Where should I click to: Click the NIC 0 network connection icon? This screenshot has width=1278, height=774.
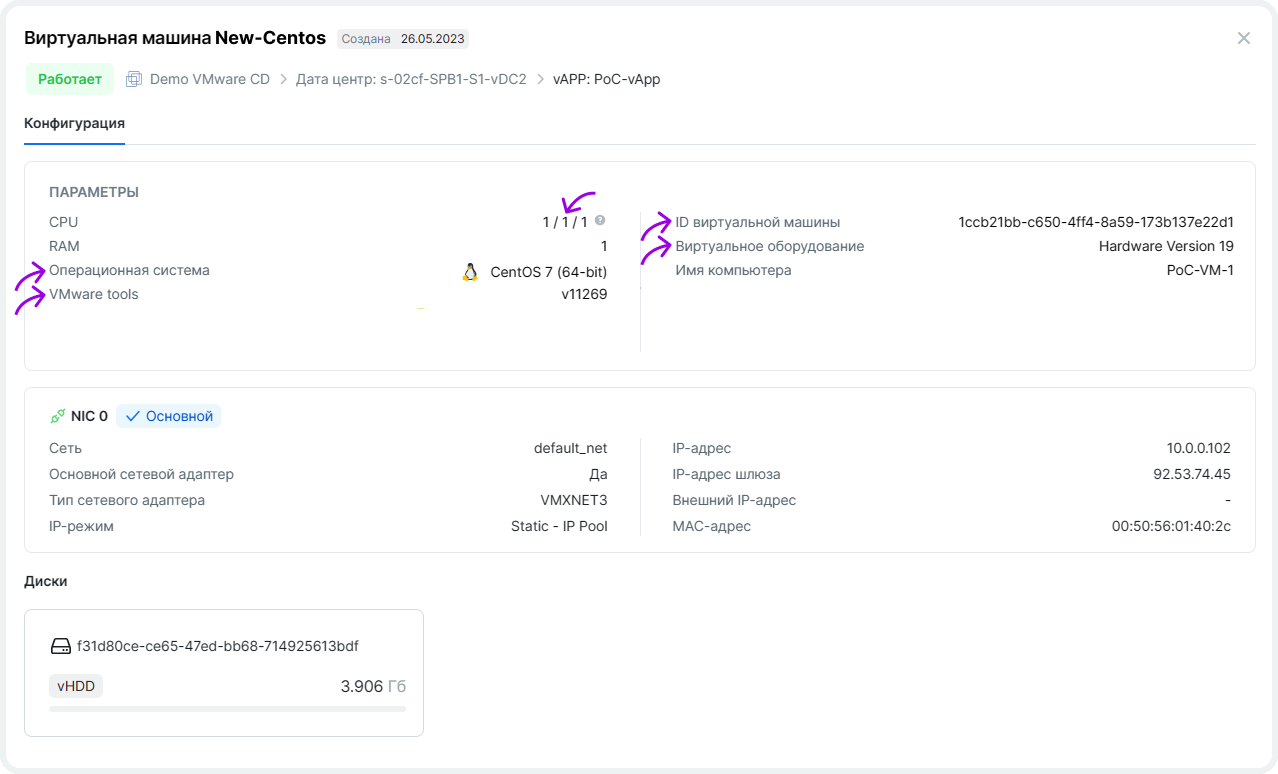(58, 416)
